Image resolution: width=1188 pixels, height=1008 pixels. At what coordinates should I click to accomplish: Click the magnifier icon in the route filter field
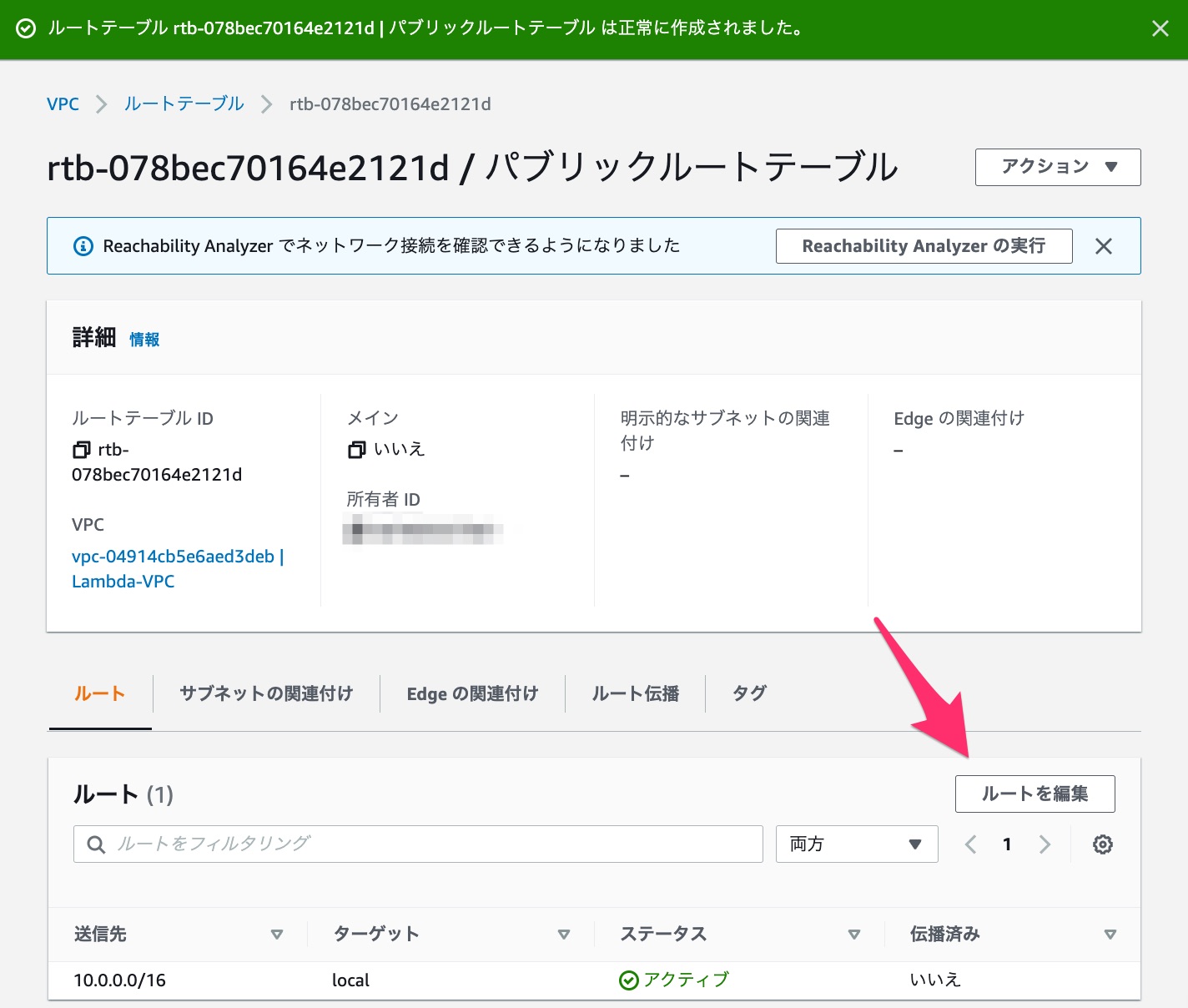click(x=96, y=844)
